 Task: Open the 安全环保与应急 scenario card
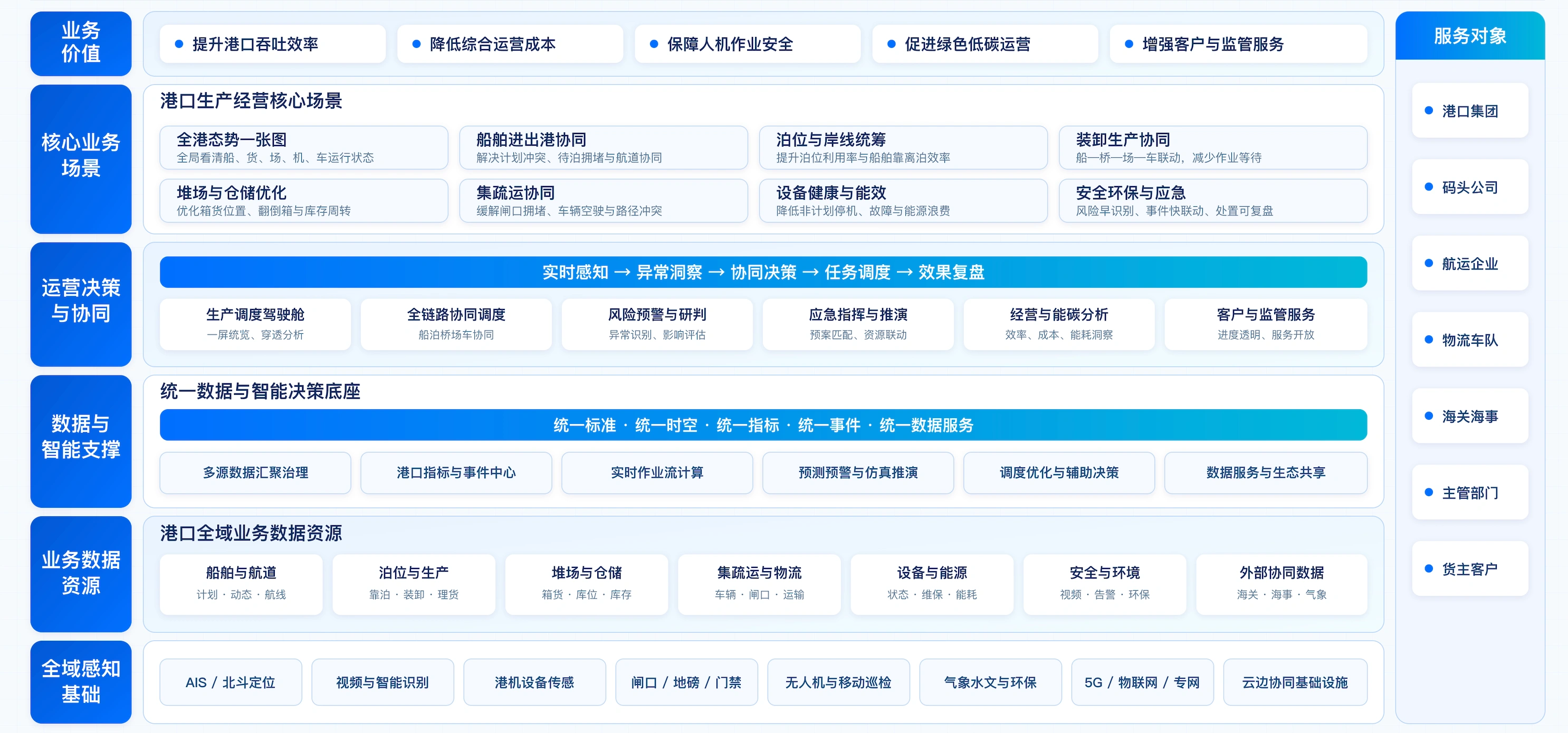tap(1213, 201)
